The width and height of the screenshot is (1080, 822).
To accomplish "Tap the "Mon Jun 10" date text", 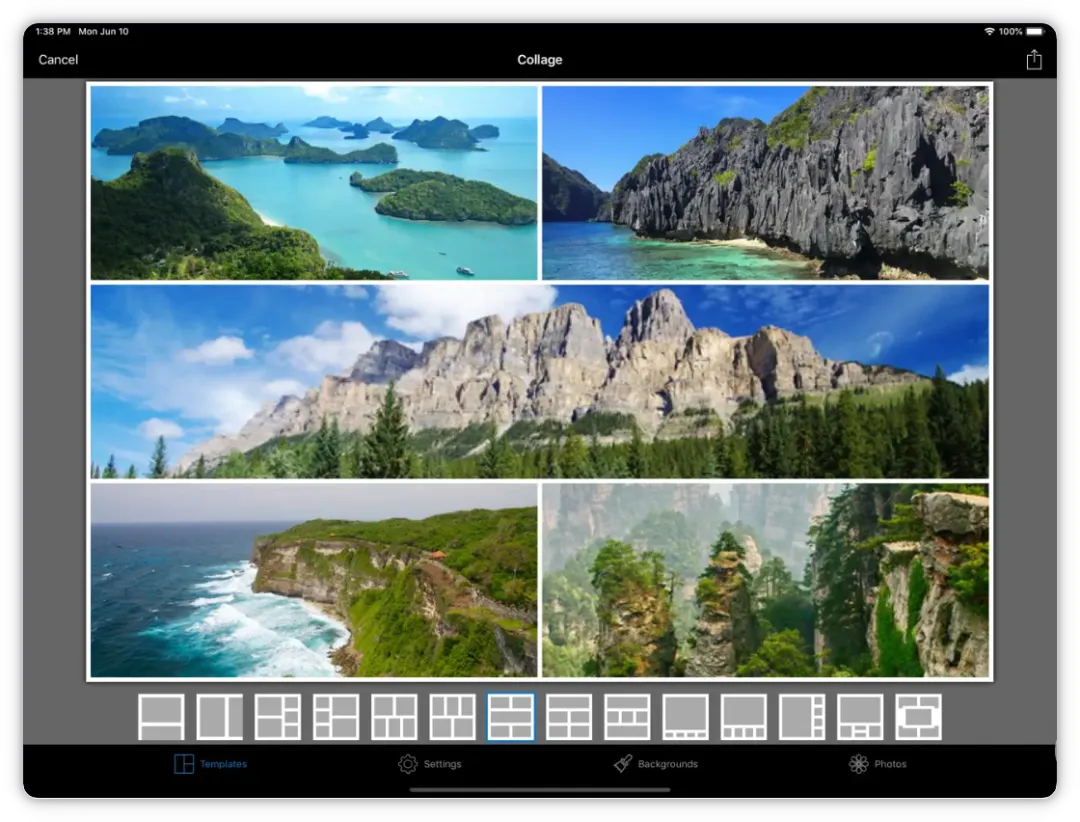I will pos(103,32).
